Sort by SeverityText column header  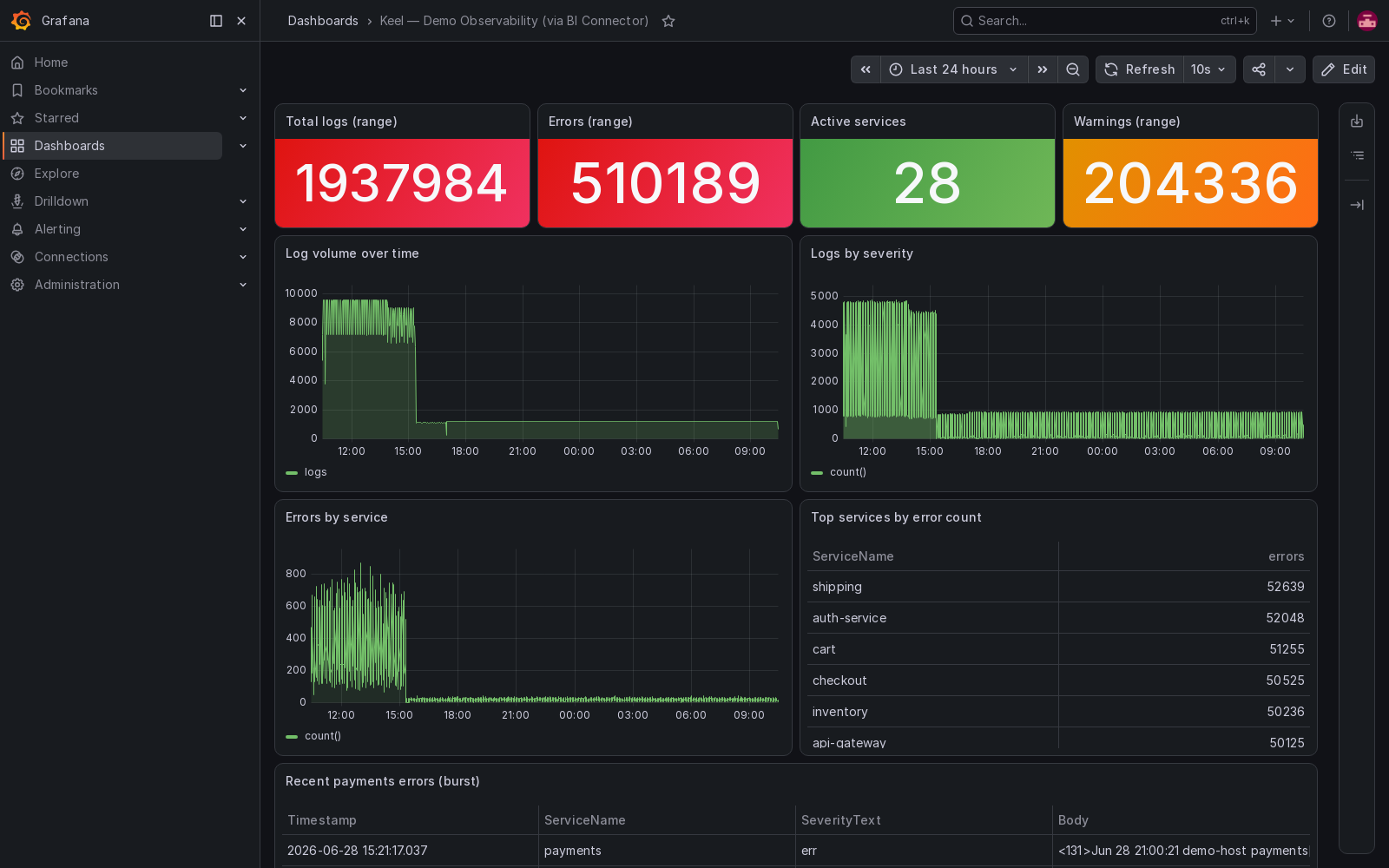point(841,820)
